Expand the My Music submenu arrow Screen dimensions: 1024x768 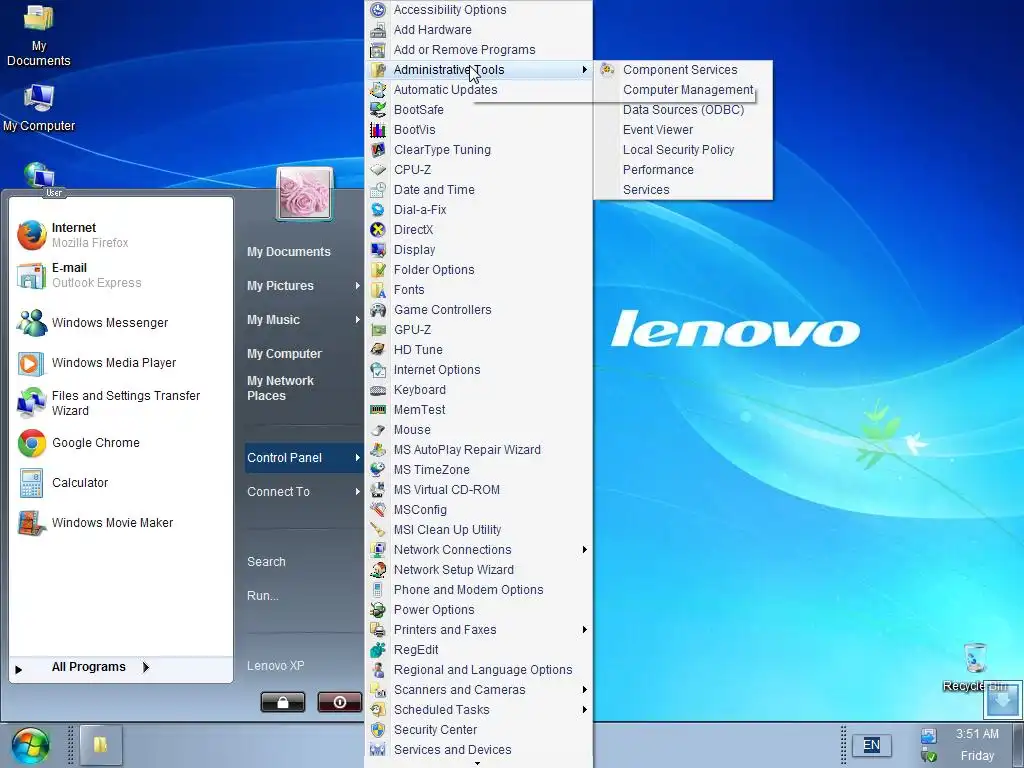[358, 319]
